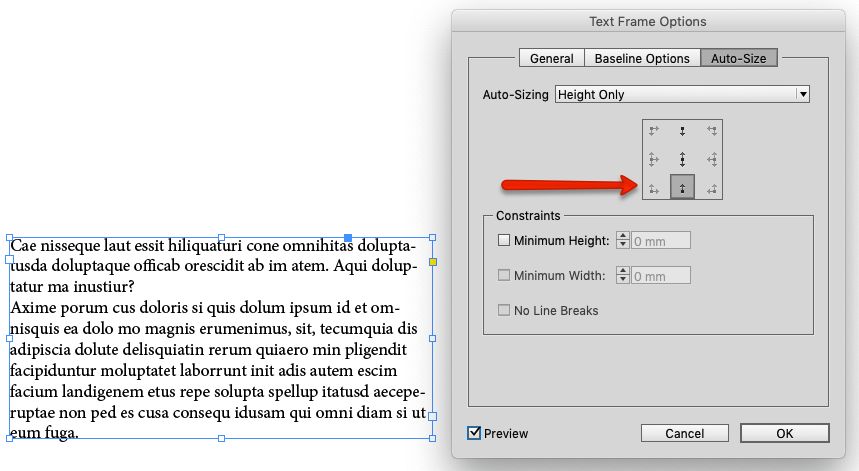859x471 pixels.
Task: Select bottom-center auto-size reference point
Action: click(683, 187)
